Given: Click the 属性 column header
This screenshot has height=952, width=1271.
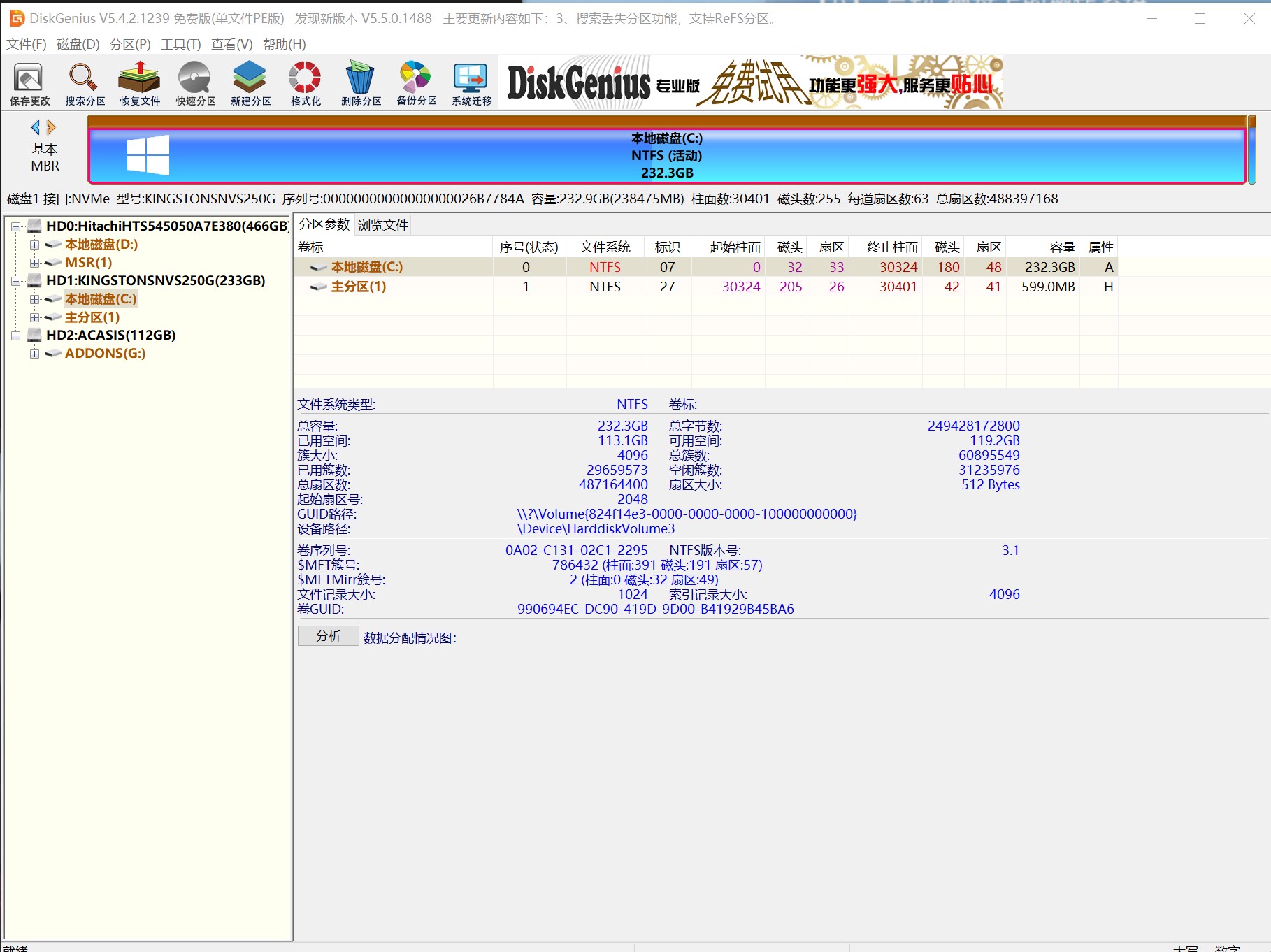Looking at the screenshot, I should [1100, 247].
